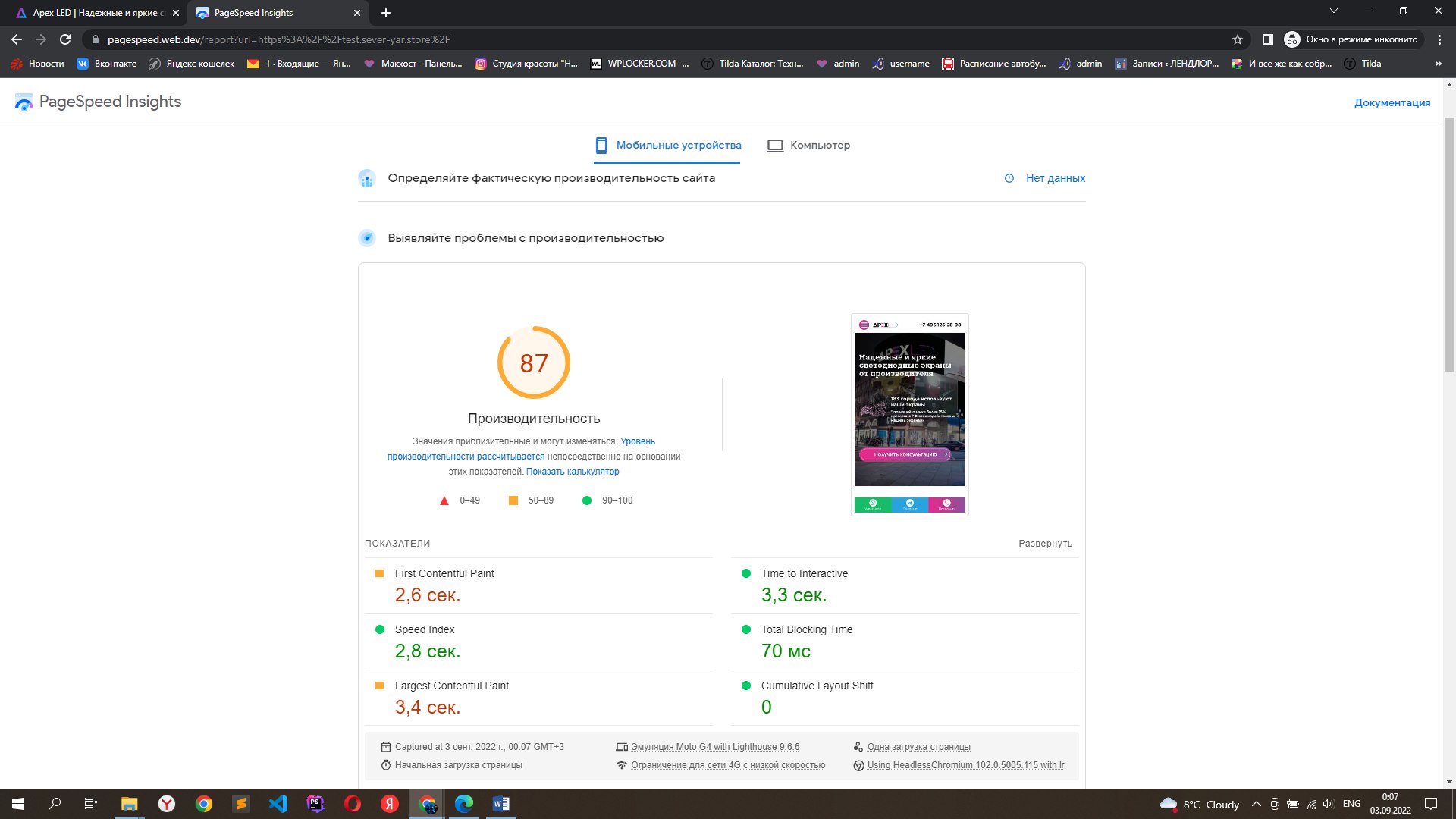Click the Нет данных info icon

(x=1009, y=178)
